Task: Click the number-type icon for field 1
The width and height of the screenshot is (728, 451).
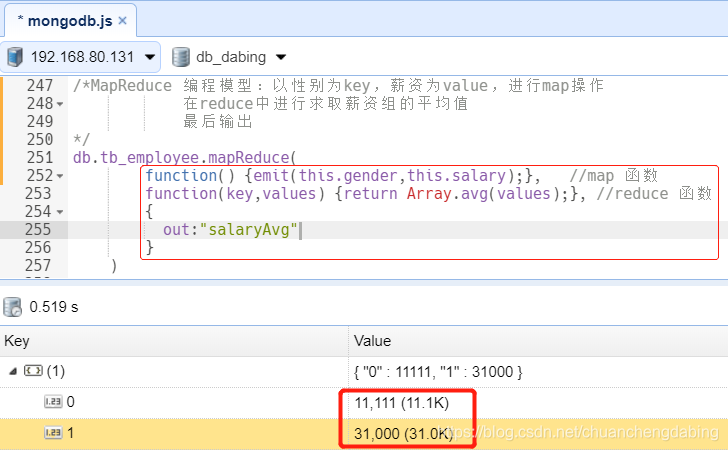Action: 53,433
